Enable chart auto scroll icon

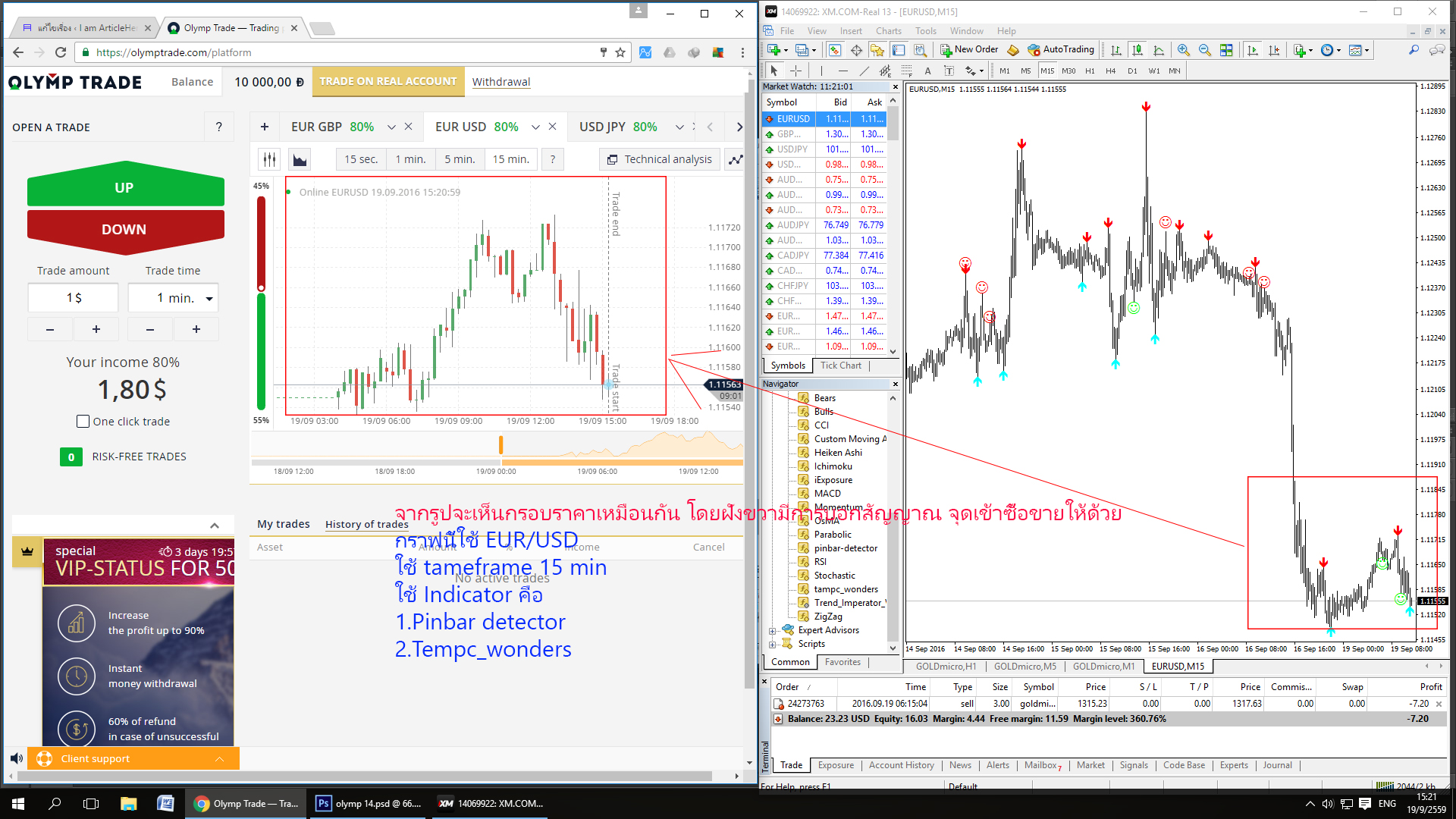pyautogui.click(x=1253, y=50)
